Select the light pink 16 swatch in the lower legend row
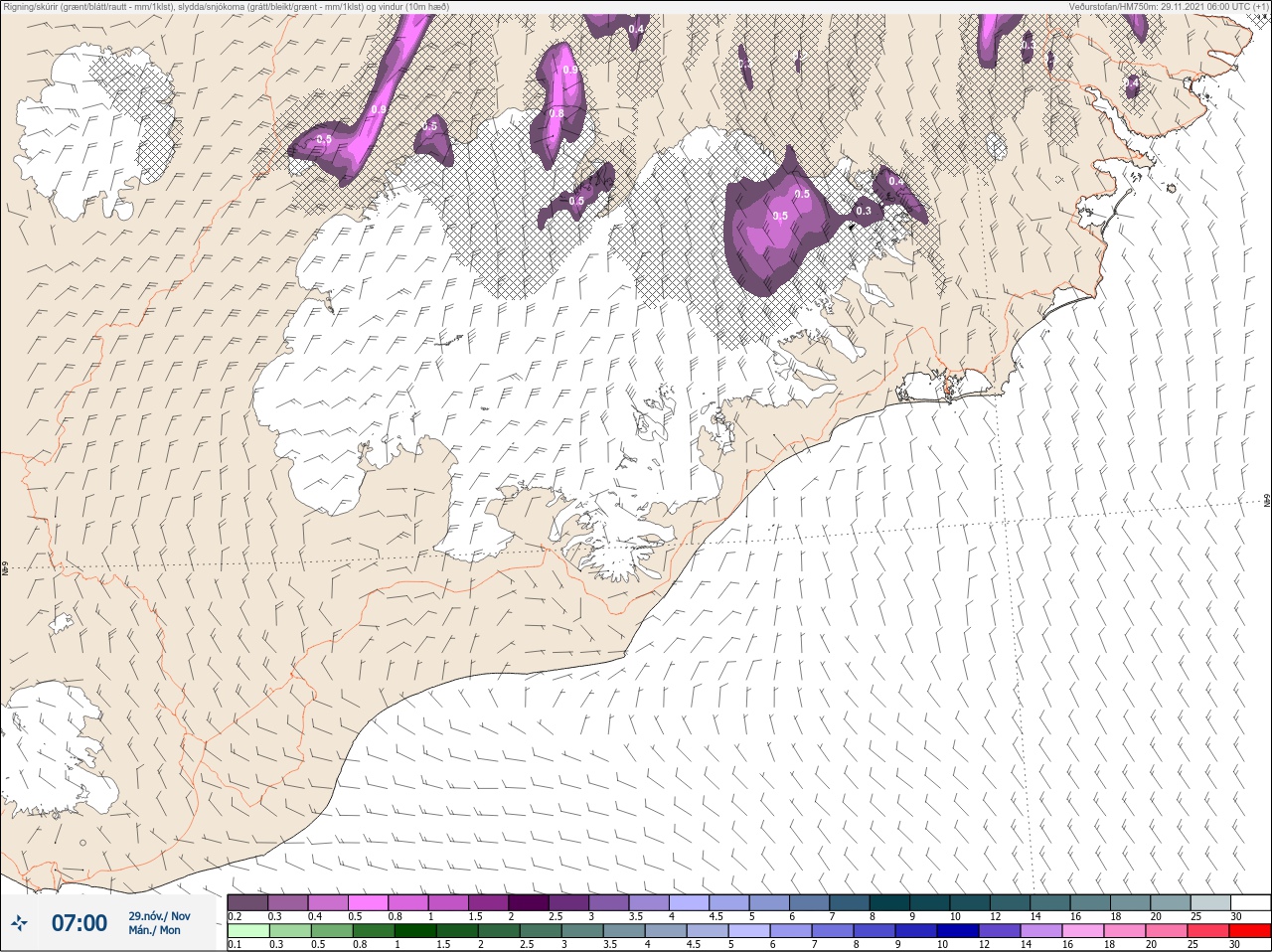The image size is (1272, 952). [x=1081, y=931]
